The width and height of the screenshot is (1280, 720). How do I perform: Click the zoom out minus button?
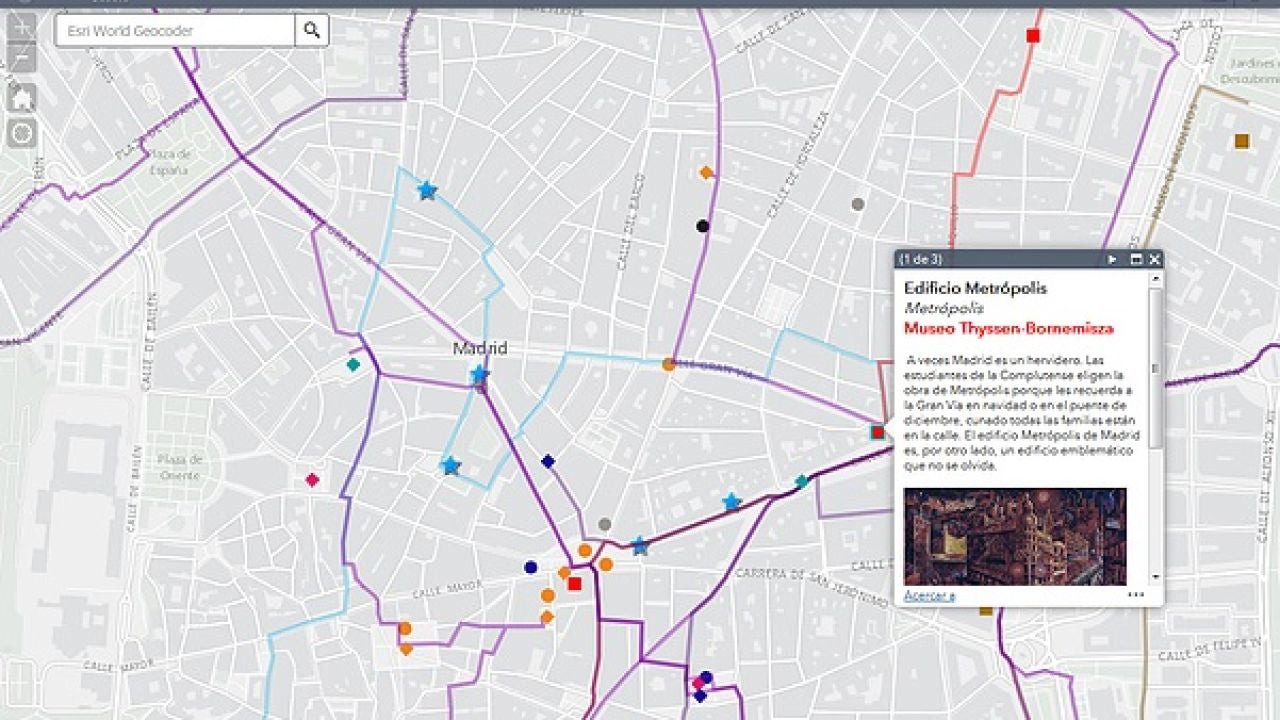(22, 60)
